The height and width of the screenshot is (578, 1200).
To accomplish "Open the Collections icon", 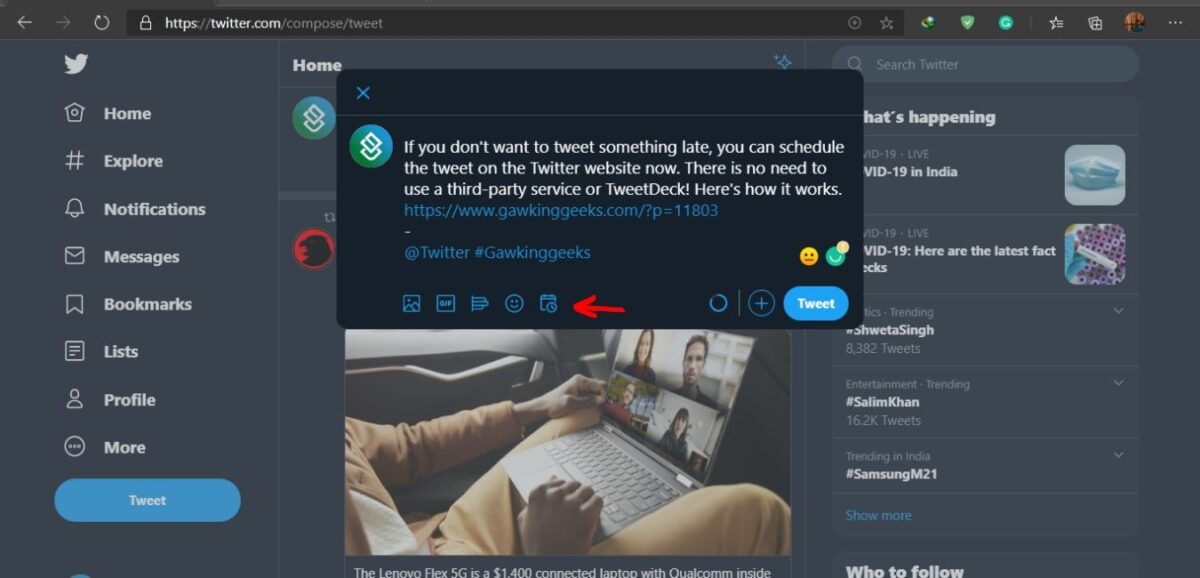I will coord(1096,22).
